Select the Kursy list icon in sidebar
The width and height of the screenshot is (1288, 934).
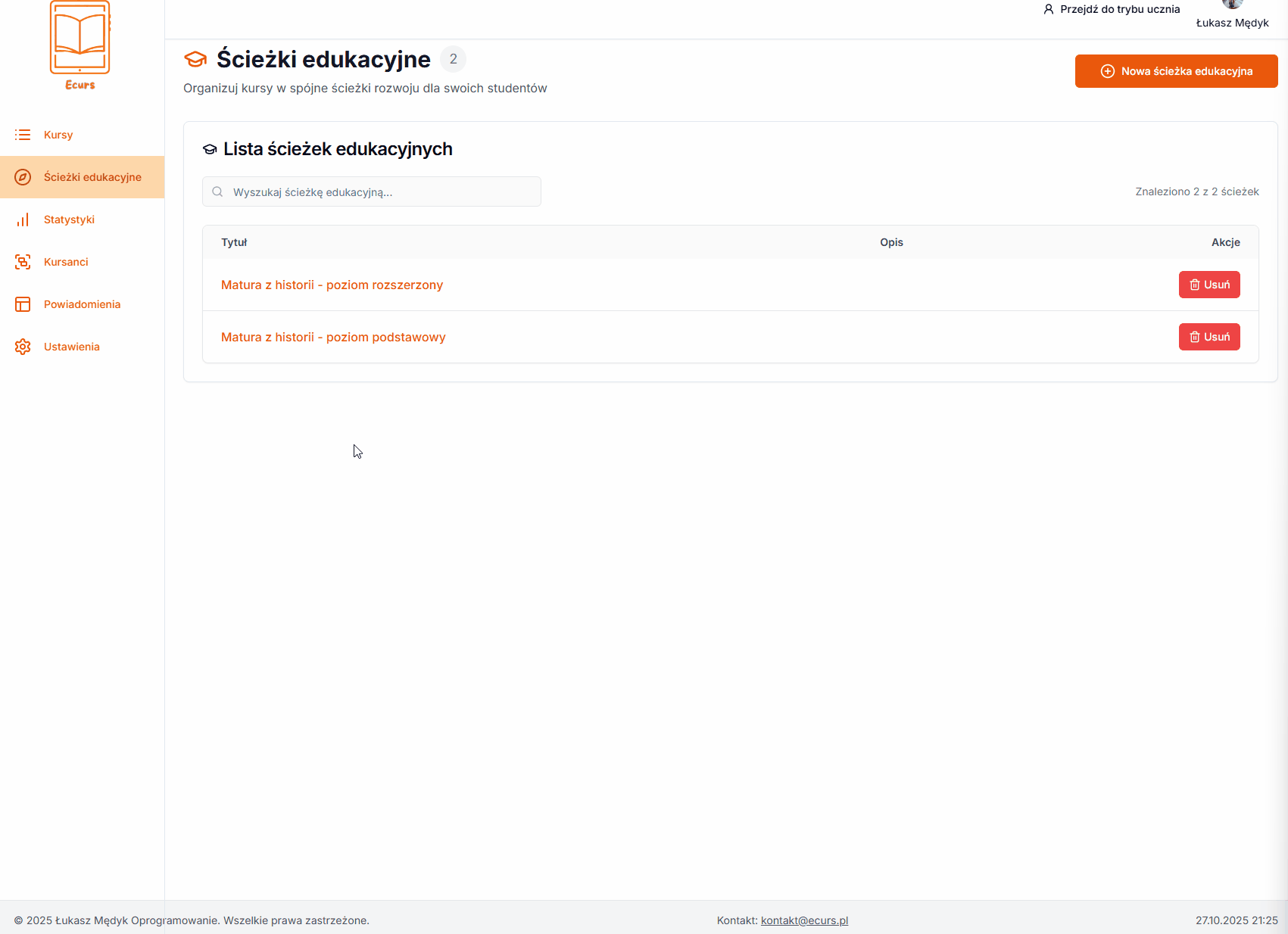pos(23,135)
